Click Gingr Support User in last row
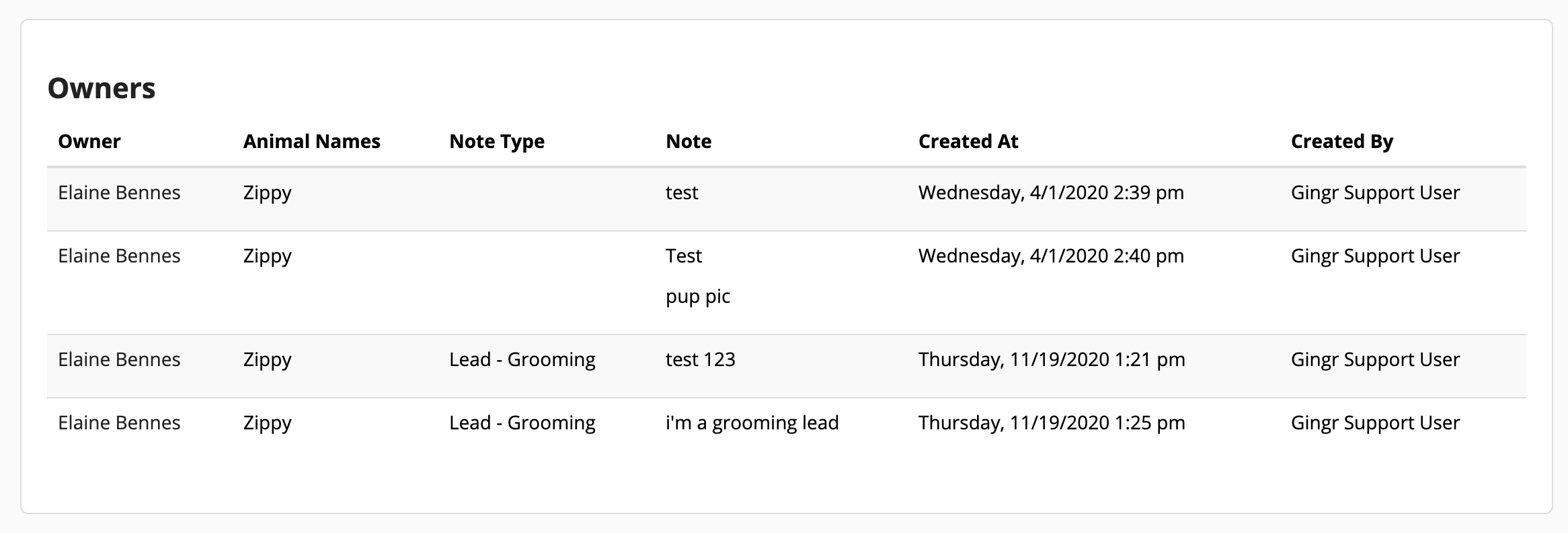Screen dimensions: 1568x533 (x=1375, y=423)
